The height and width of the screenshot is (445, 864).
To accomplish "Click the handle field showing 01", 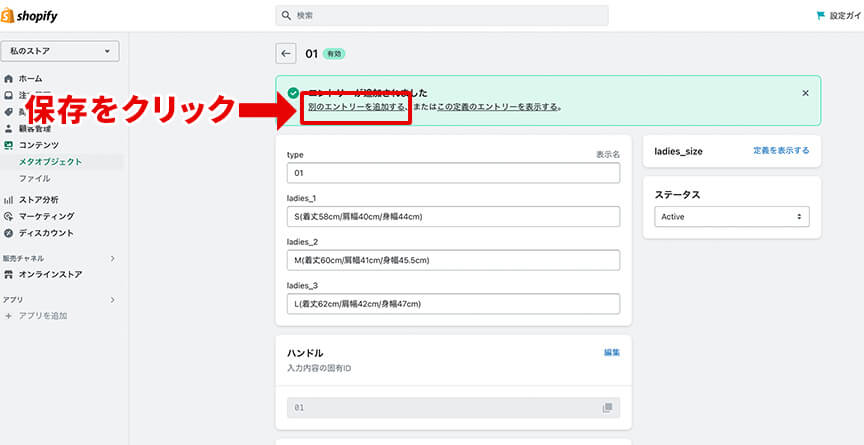I will [453, 408].
